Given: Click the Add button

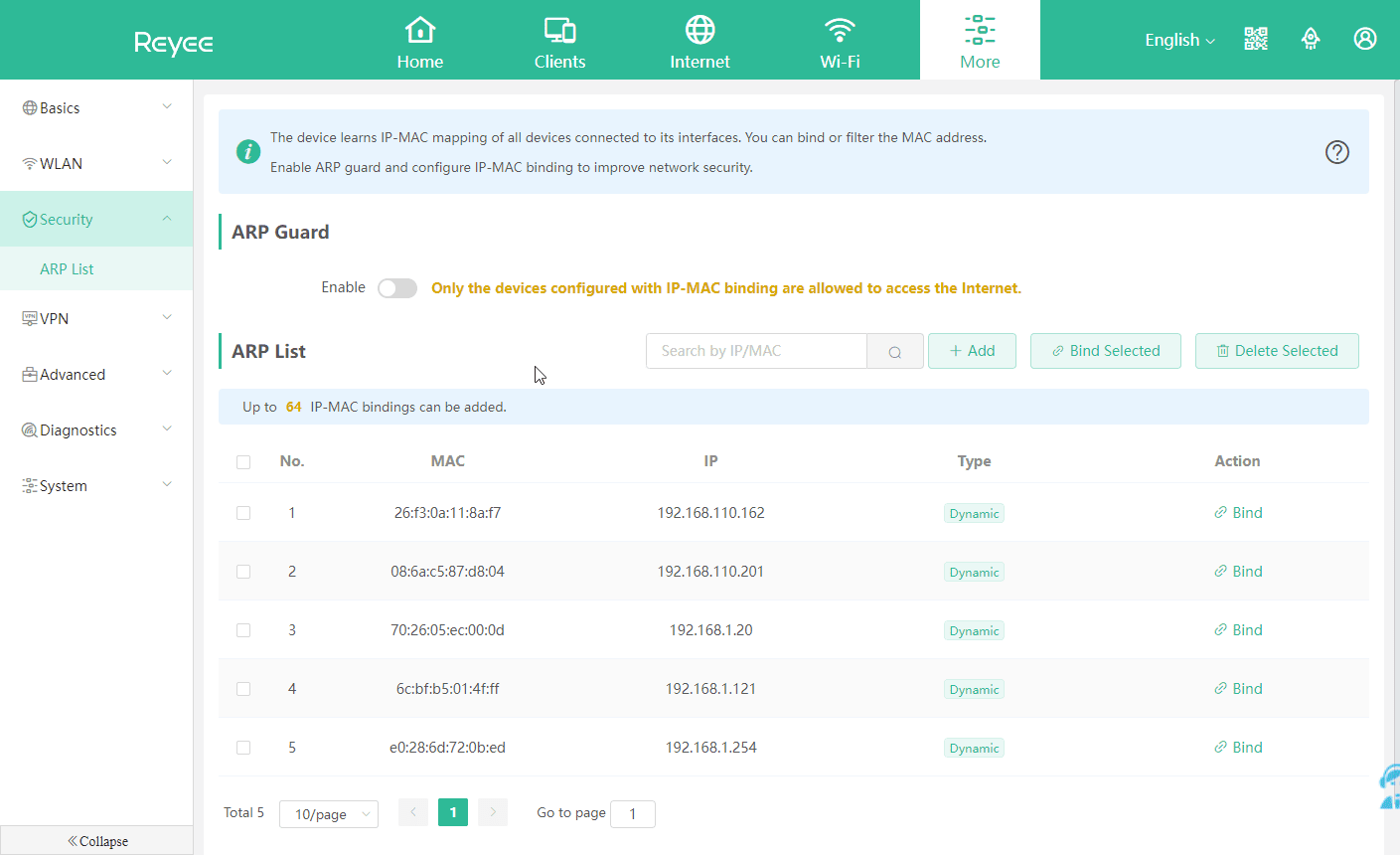Looking at the screenshot, I should [972, 351].
